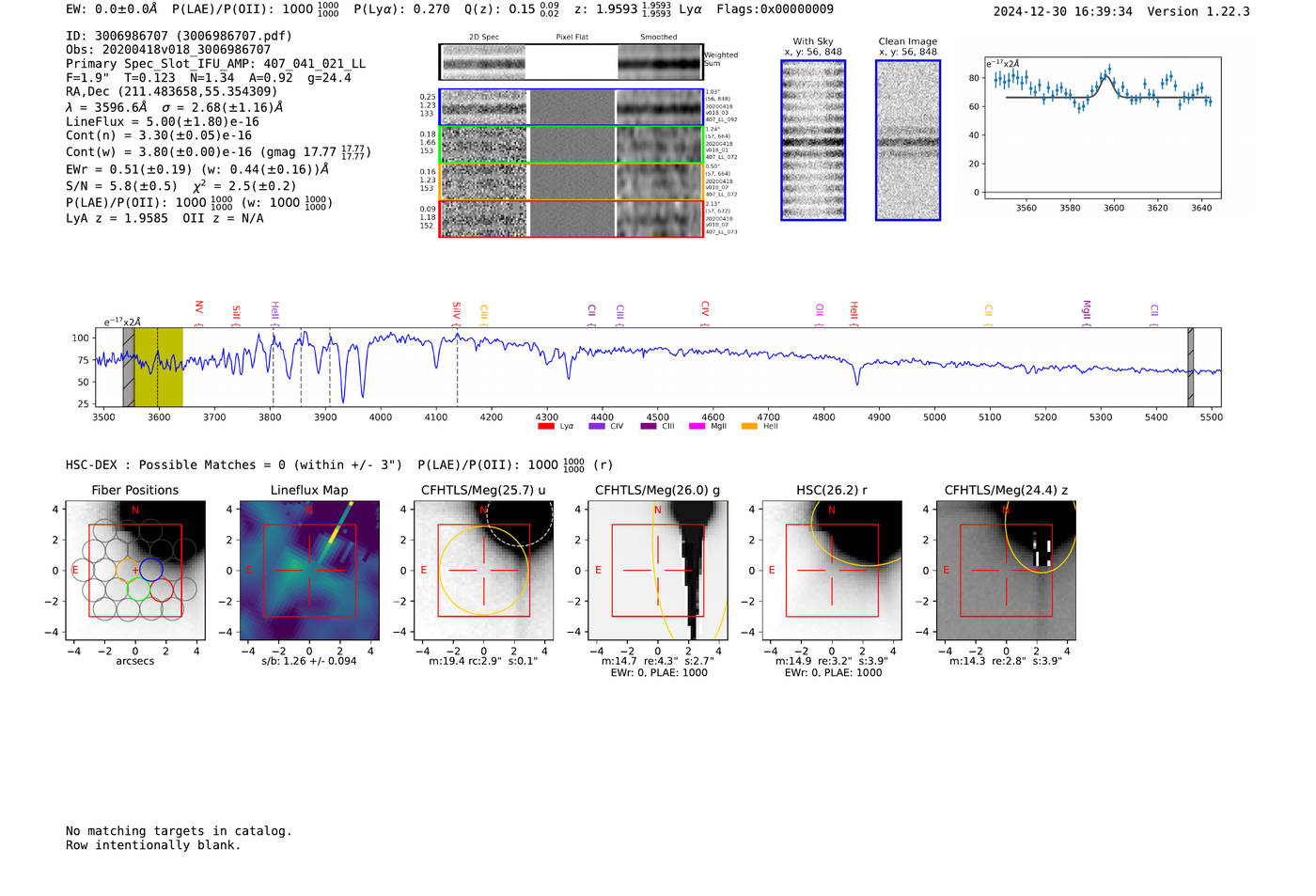The image size is (1316, 896).
Task: Click the green fiber circle in Fiber Positions
Action: pyautogui.click(x=139, y=590)
